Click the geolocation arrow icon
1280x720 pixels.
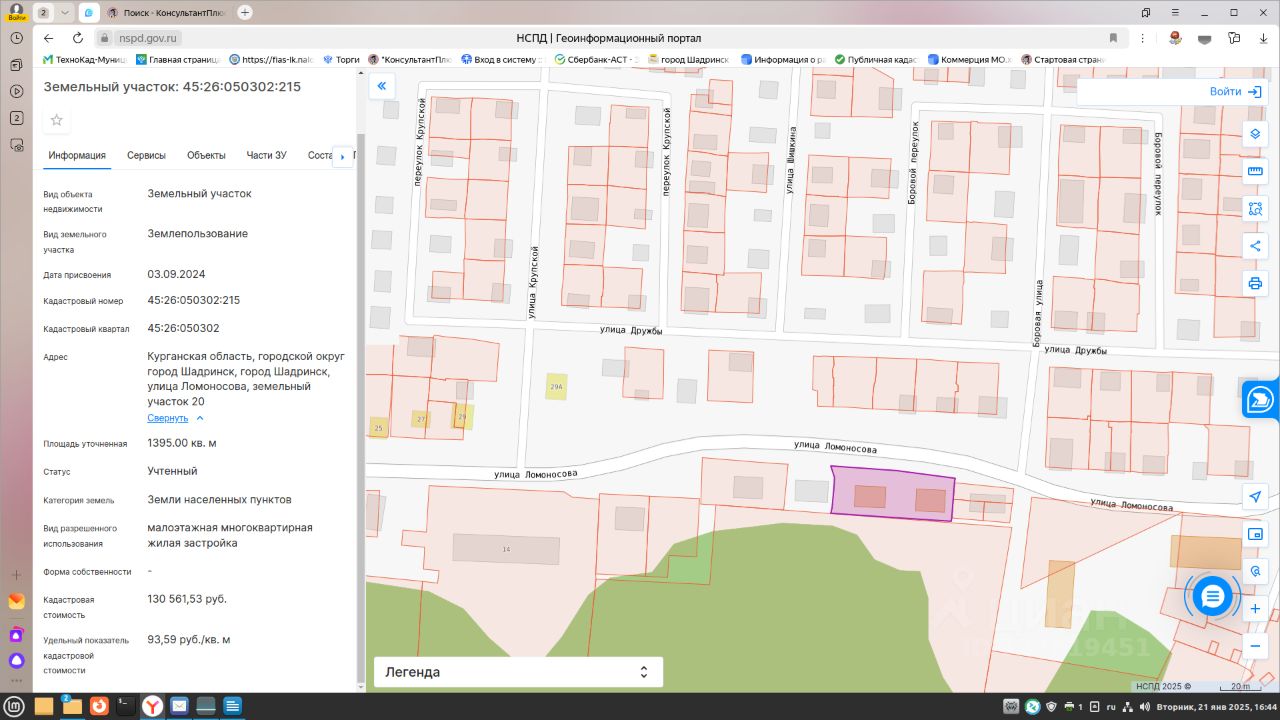1255,497
